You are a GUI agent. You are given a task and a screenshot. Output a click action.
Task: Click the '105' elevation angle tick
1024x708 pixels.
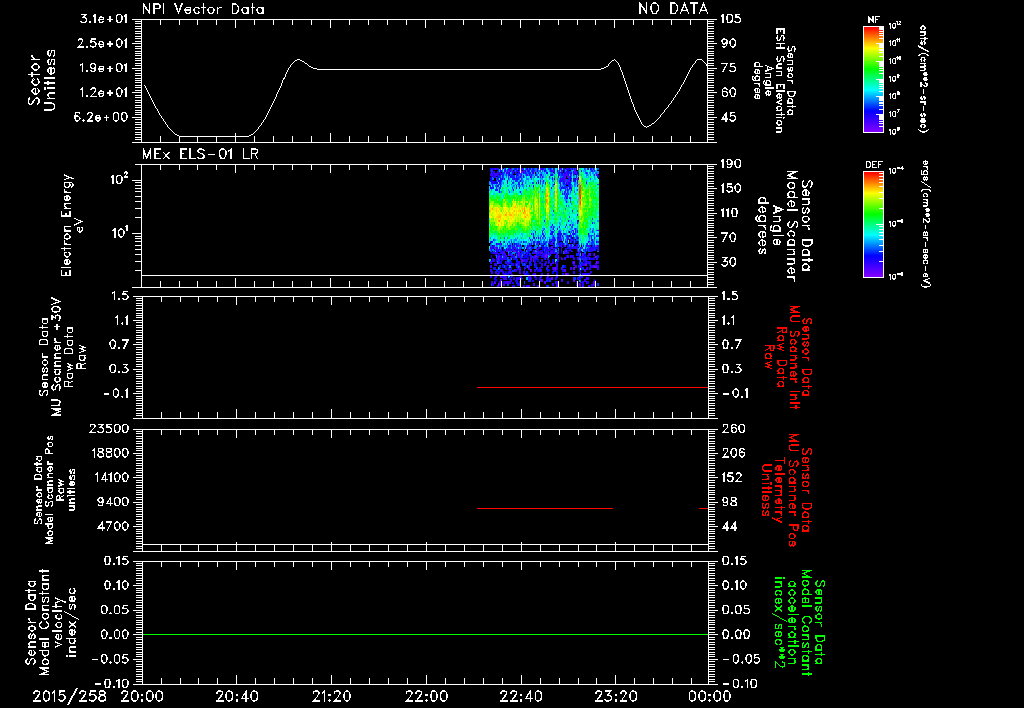(x=731, y=18)
